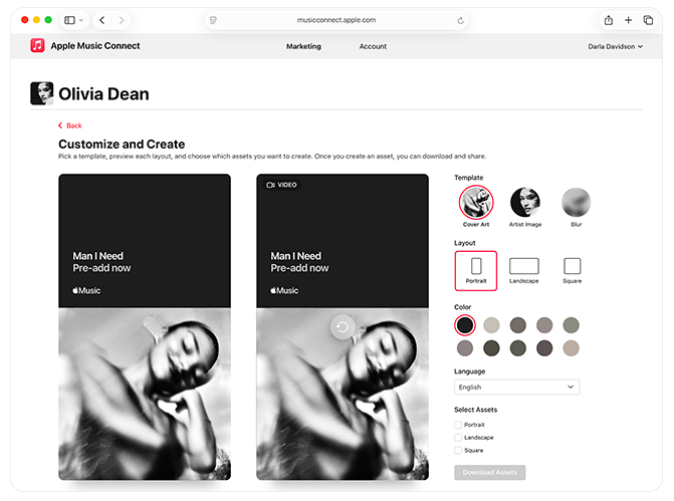Tick the Square asset checkbox
This screenshot has width=674, height=501.
pyautogui.click(x=458, y=450)
